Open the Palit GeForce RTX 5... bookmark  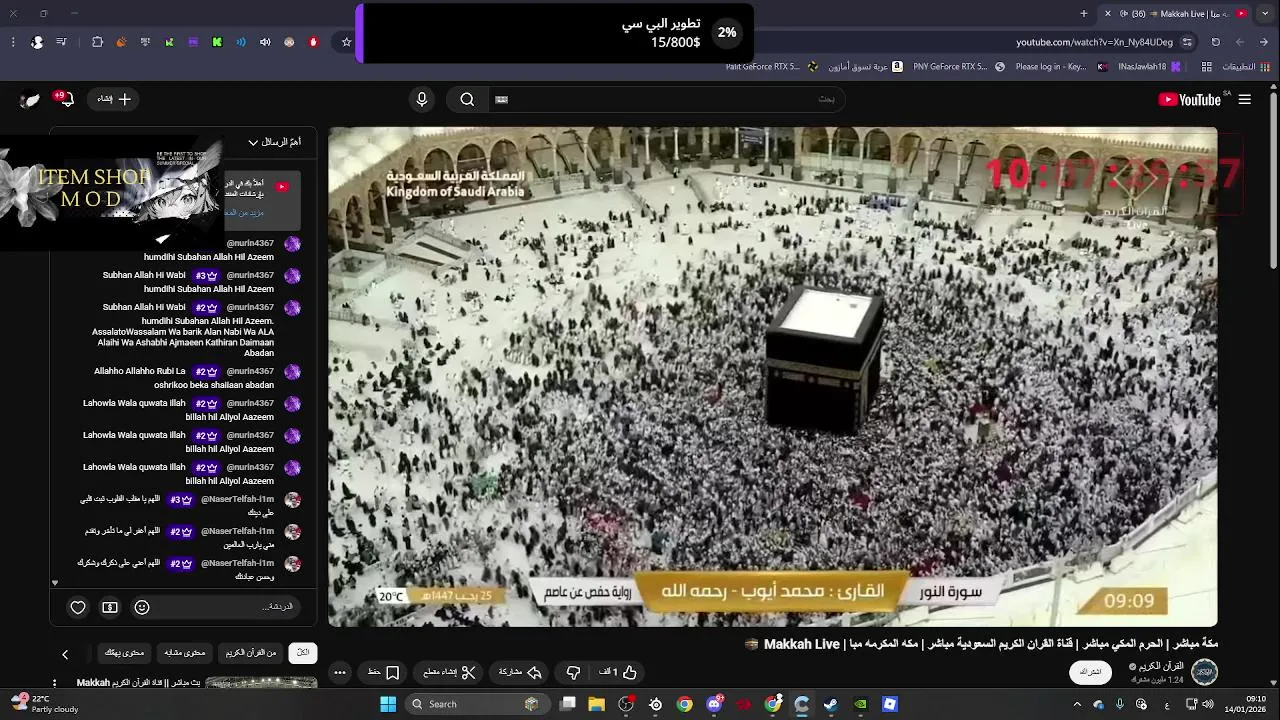click(x=772, y=67)
